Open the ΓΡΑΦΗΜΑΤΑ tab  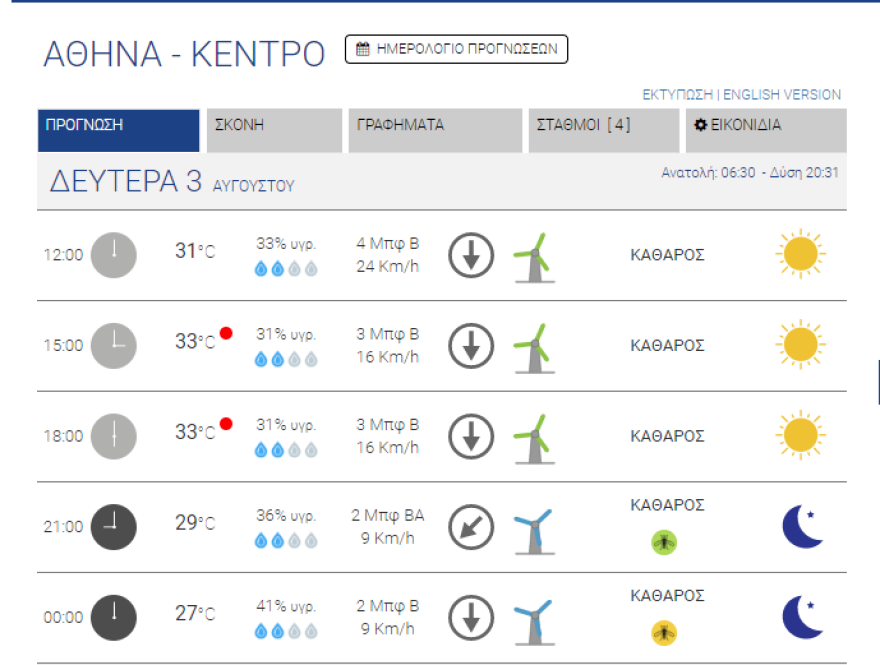435,130
